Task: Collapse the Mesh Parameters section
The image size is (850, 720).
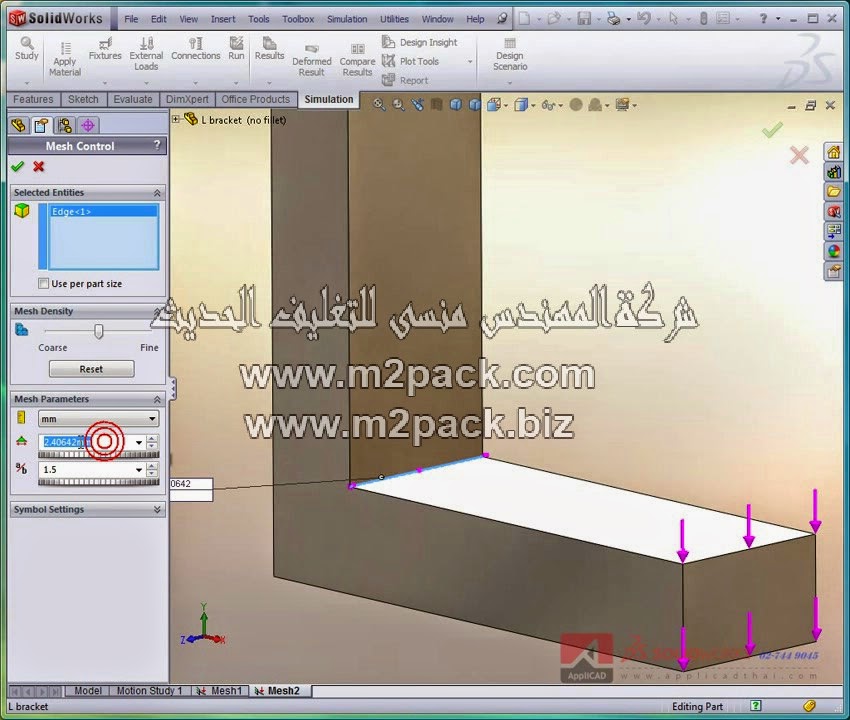Action: coord(157,400)
